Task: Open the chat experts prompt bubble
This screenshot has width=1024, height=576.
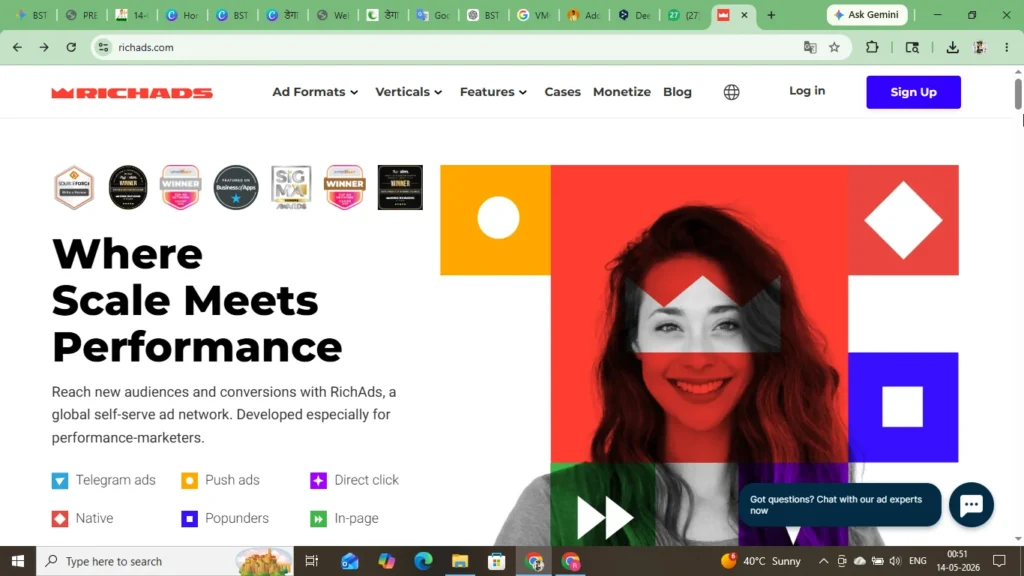Action: pos(840,505)
